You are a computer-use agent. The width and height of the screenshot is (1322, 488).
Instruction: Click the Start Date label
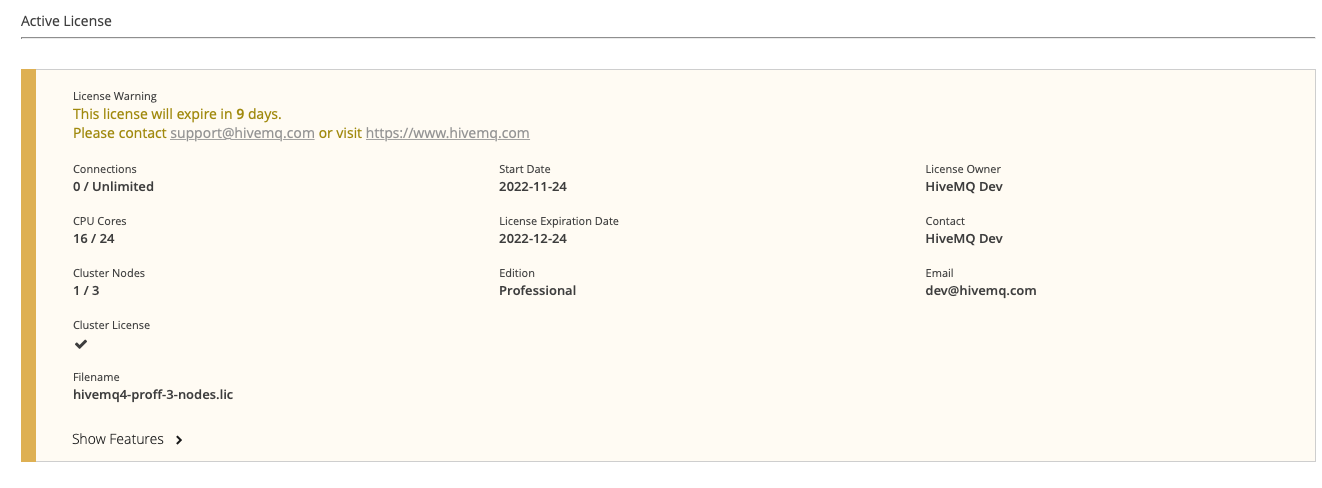point(525,169)
